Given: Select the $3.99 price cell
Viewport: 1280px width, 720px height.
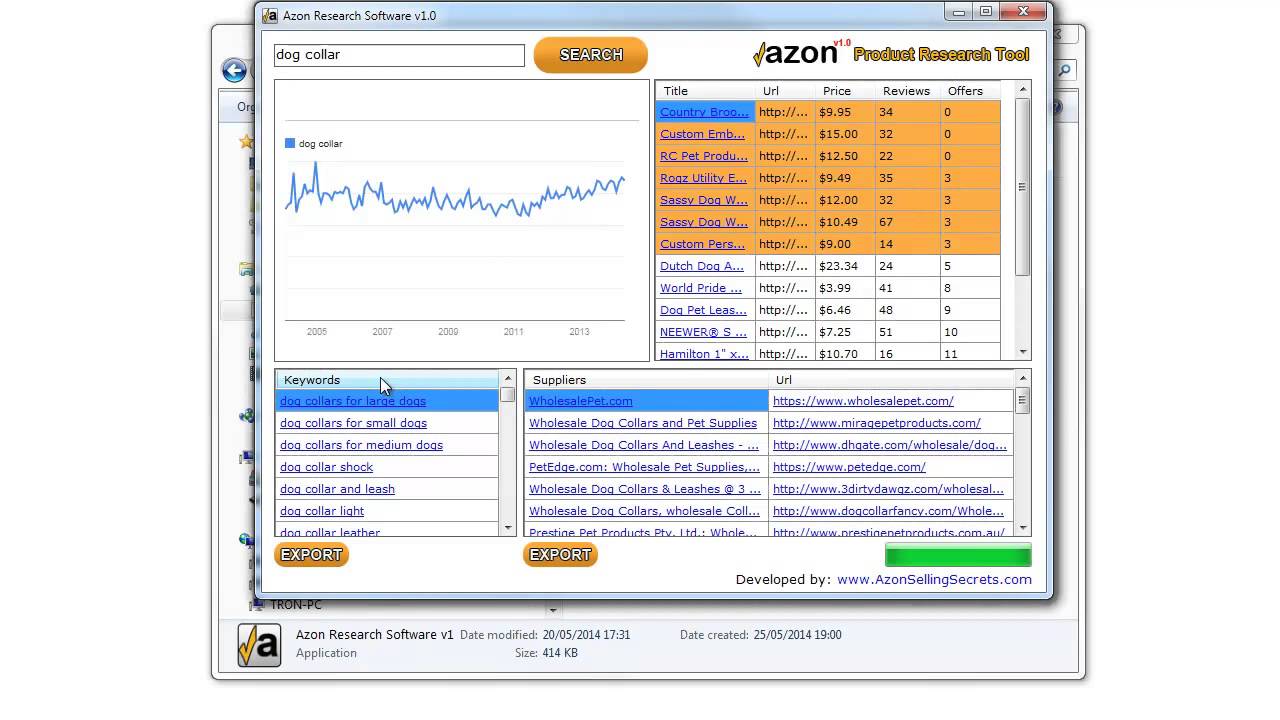Looking at the screenshot, I should tap(845, 288).
